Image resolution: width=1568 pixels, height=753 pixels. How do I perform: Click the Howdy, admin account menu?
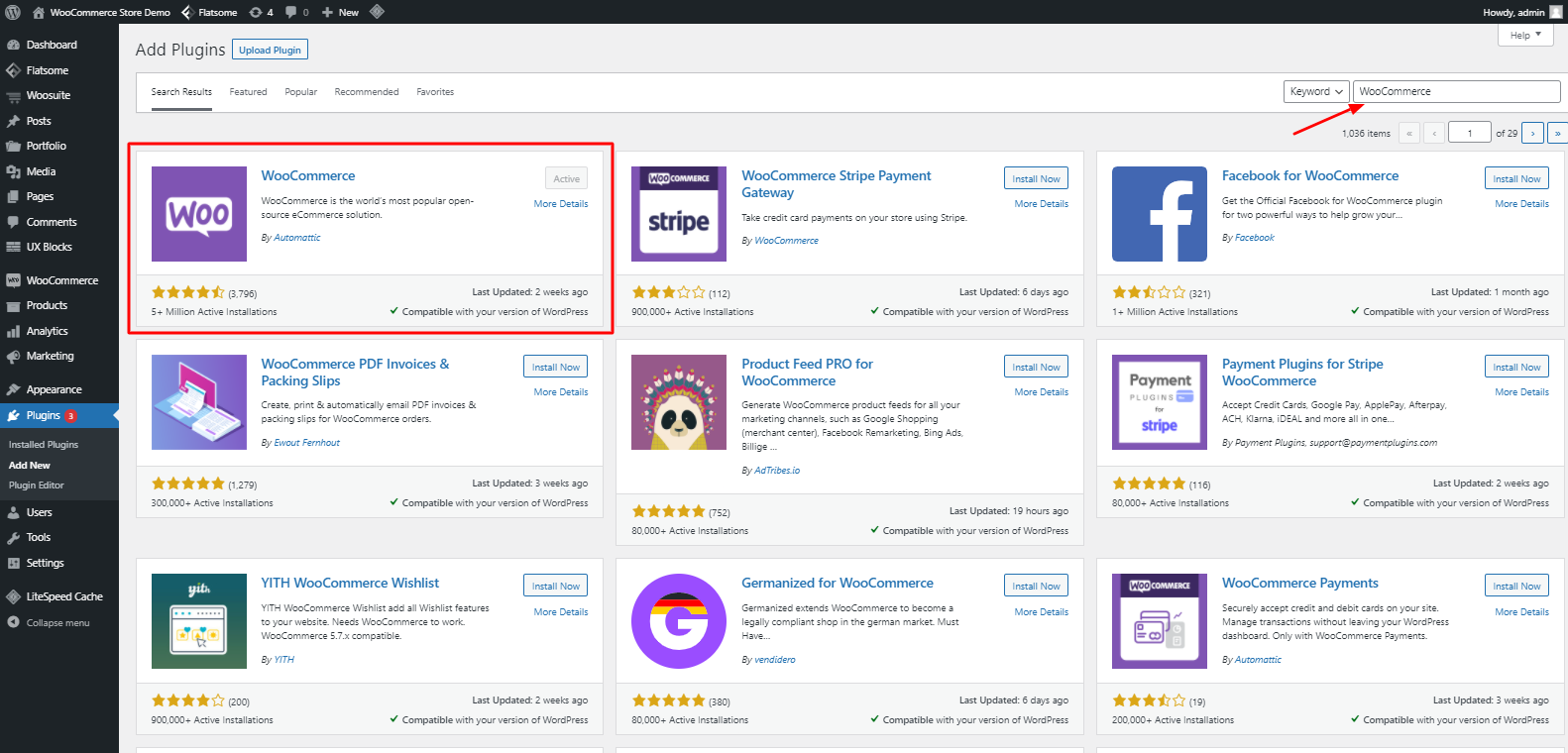pos(1522,12)
